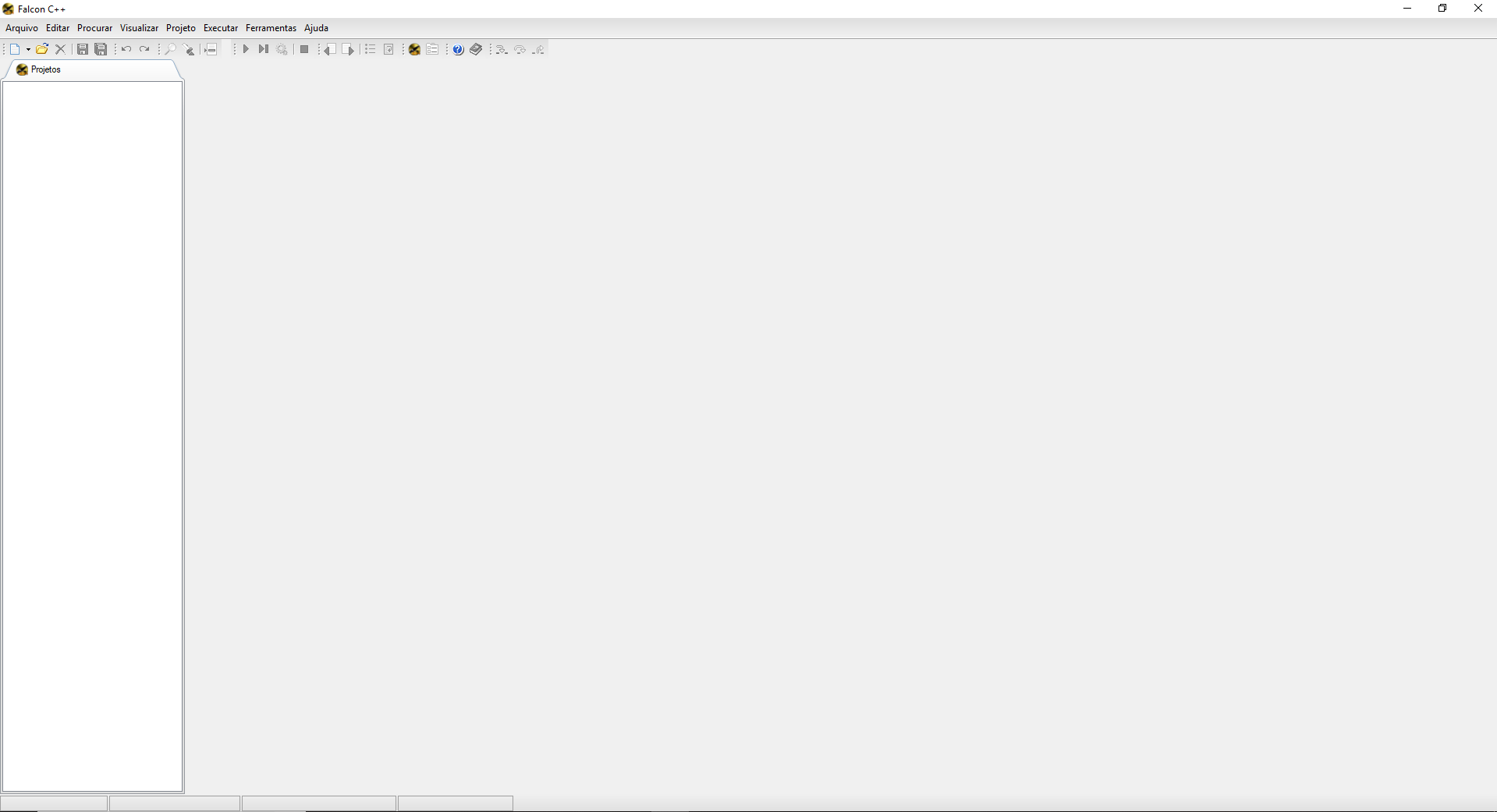This screenshot has width=1497, height=812.
Task: Open the Visualizar menu
Action: [139, 28]
